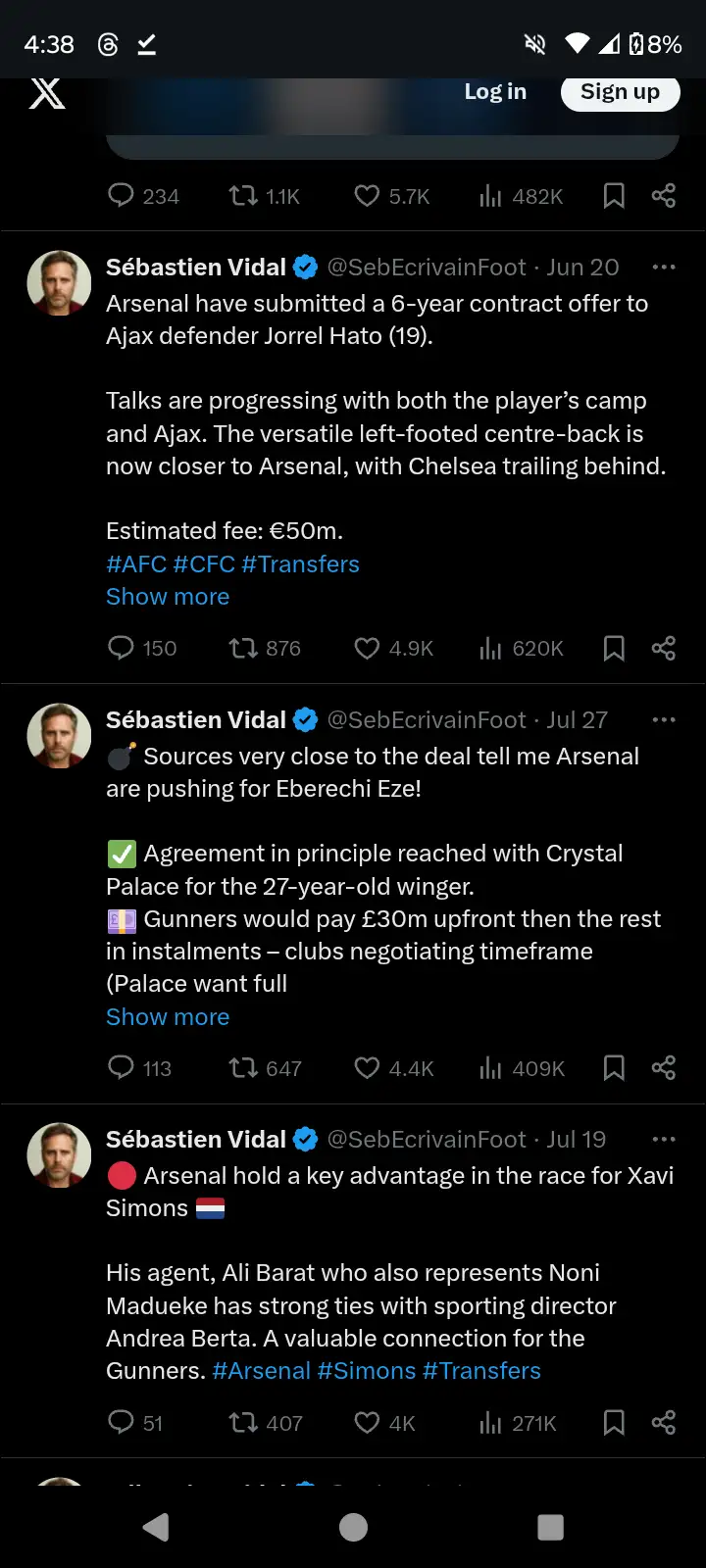
Task: Open the more-options menu on the Jul 19 tweet
Action: 664,1140
